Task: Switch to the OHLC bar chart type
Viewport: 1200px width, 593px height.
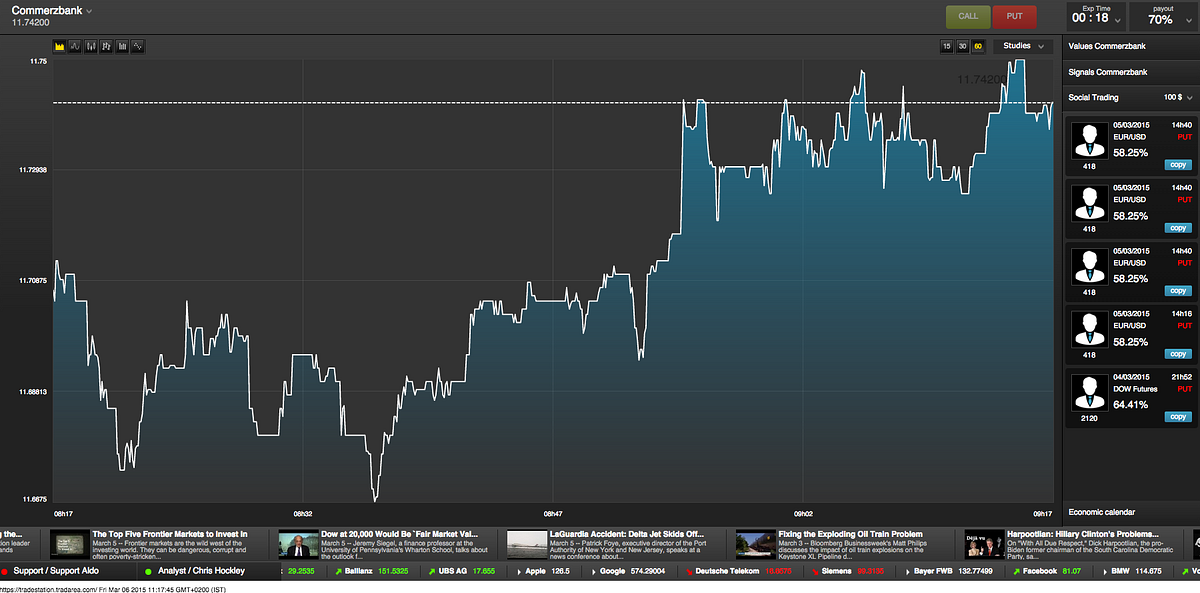Action: tap(106, 46)
